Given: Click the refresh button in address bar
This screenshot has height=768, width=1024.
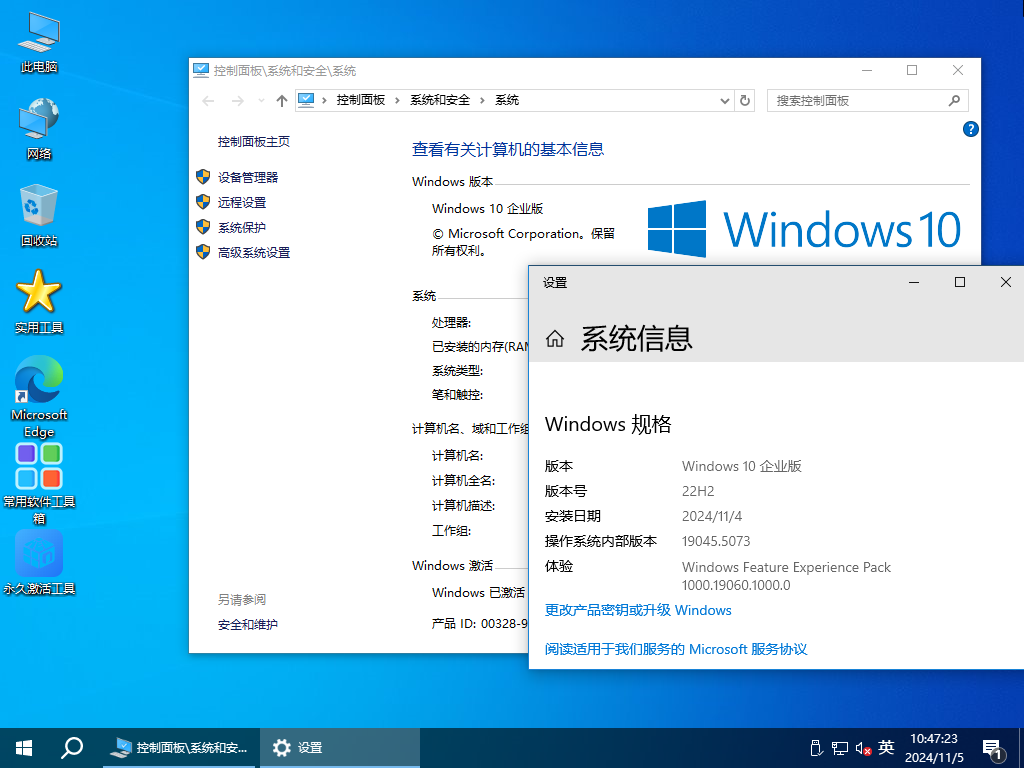Looking at the screenshot, I should [x=744, y=101].
